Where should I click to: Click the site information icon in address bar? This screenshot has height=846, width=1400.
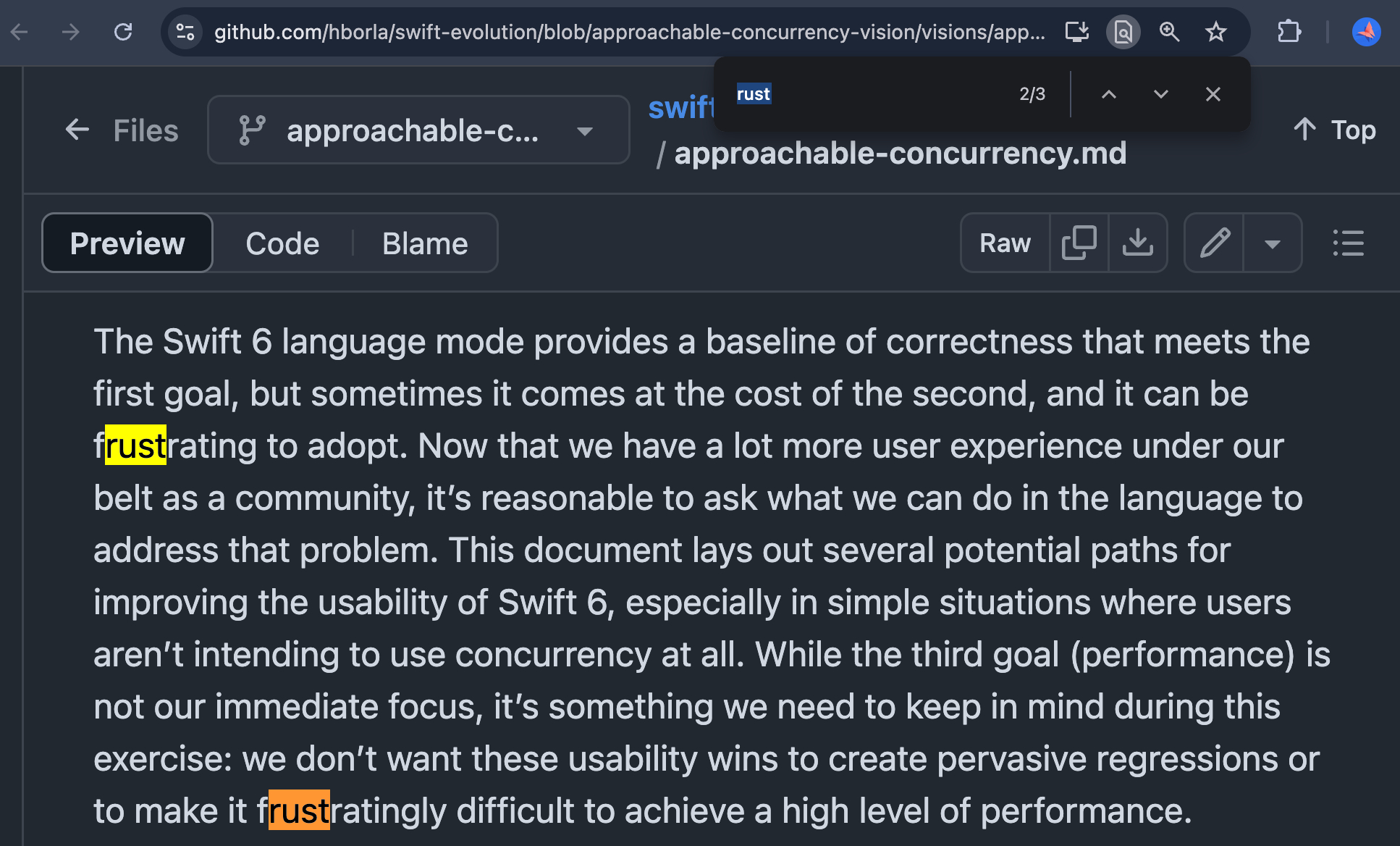pos(185,32)
